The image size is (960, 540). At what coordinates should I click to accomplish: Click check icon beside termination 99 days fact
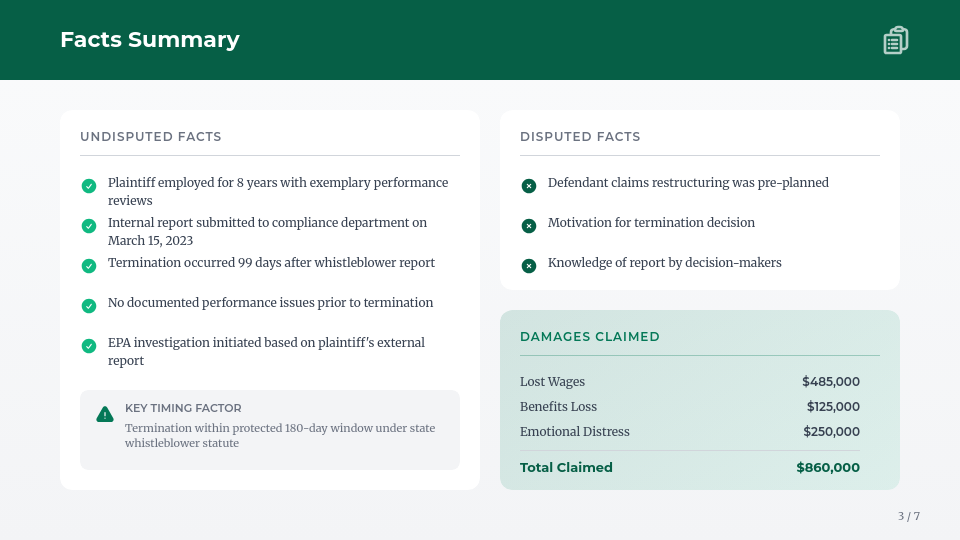click(x=89, y=266)
